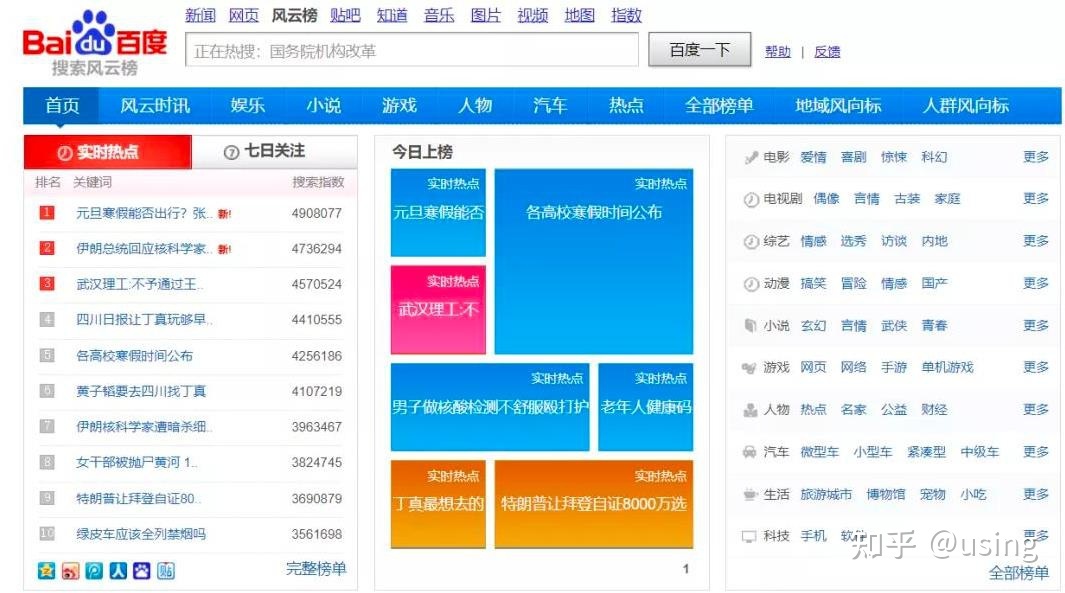Click the 电影 category icon
1065x593 pixels.
tap(751, 158)
